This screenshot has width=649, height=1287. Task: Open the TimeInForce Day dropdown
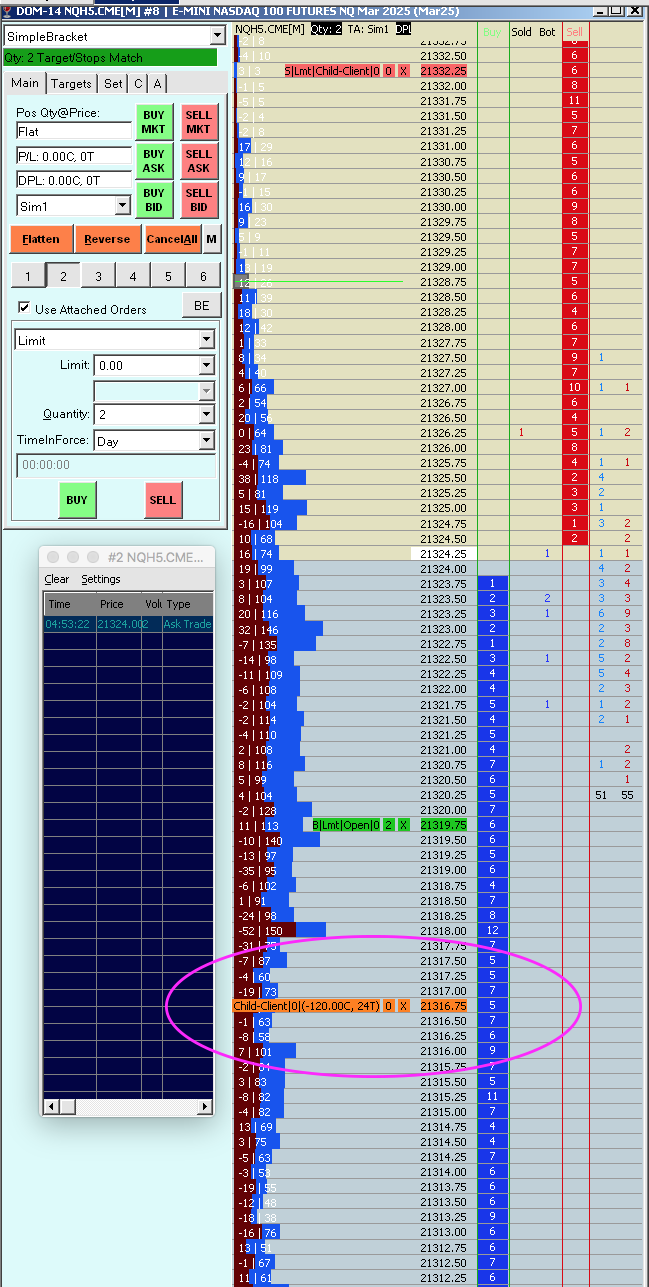[206, 440]
